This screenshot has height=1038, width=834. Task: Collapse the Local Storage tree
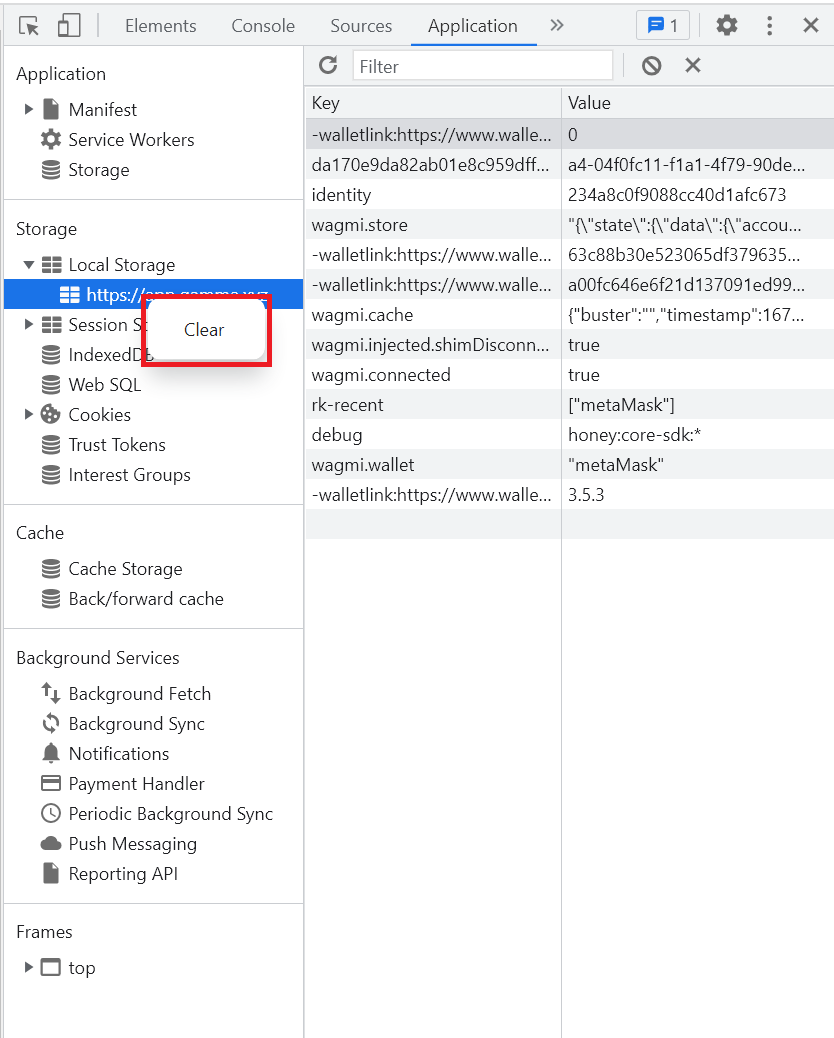[29, 265]
